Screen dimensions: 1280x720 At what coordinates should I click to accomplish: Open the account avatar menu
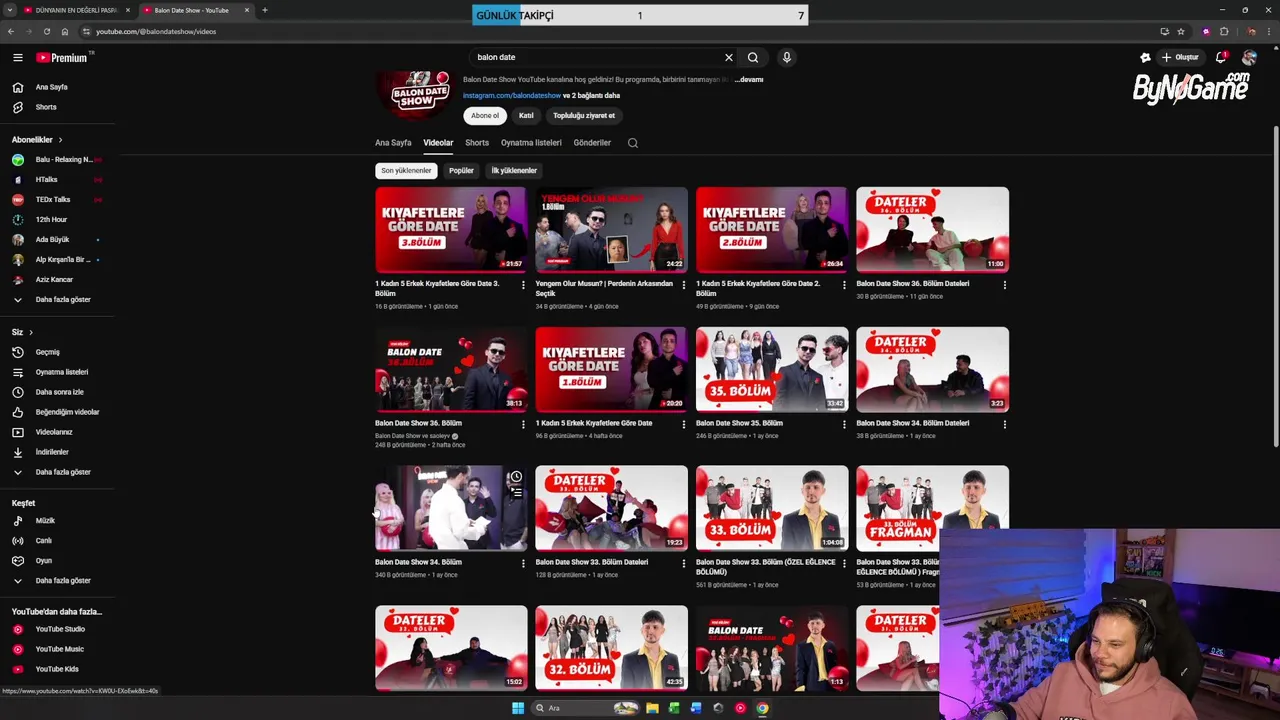coord(1249,57)
